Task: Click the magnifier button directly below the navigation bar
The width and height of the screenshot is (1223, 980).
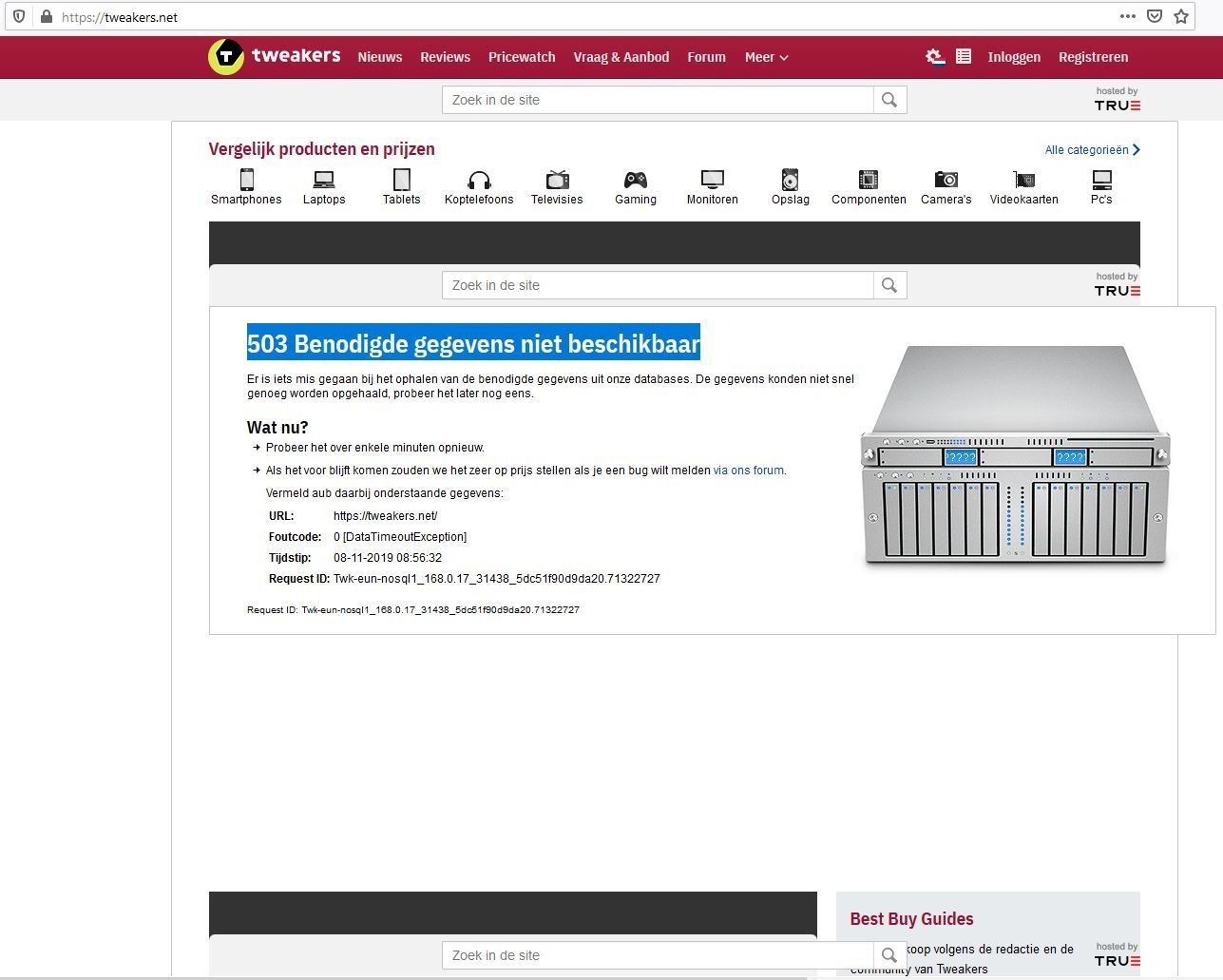Action: [x=889, y=100]
